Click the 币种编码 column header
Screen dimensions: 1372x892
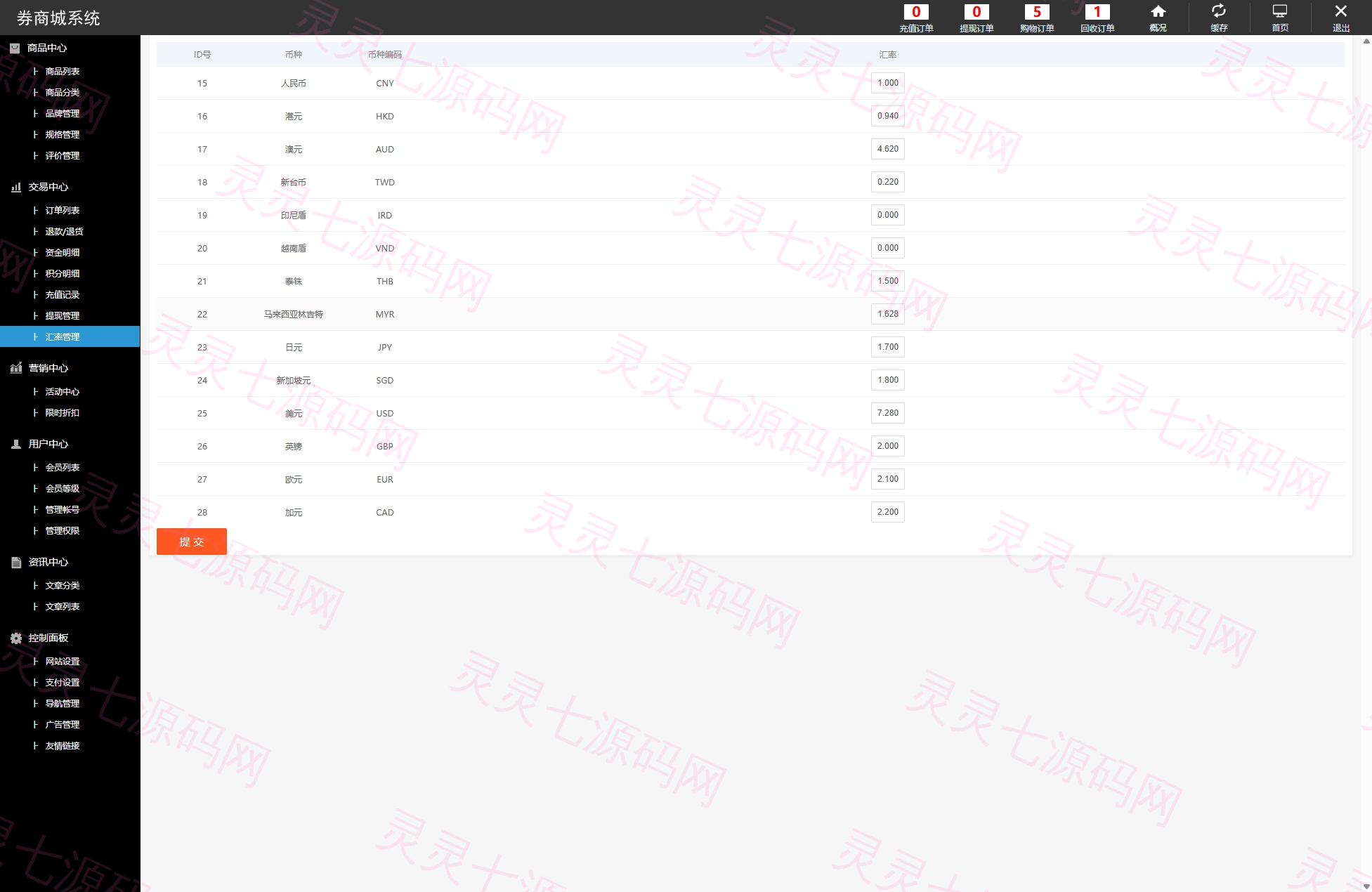[x=385, y=55]
